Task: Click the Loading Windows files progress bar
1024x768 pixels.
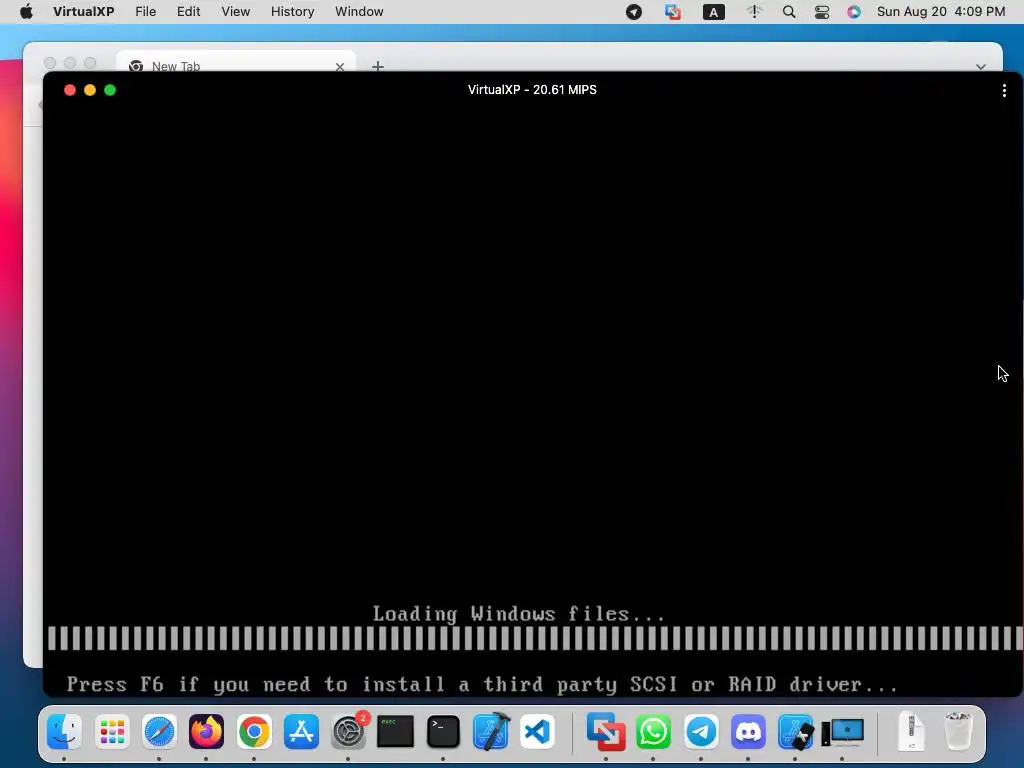Action: click(x=535, y=639)
